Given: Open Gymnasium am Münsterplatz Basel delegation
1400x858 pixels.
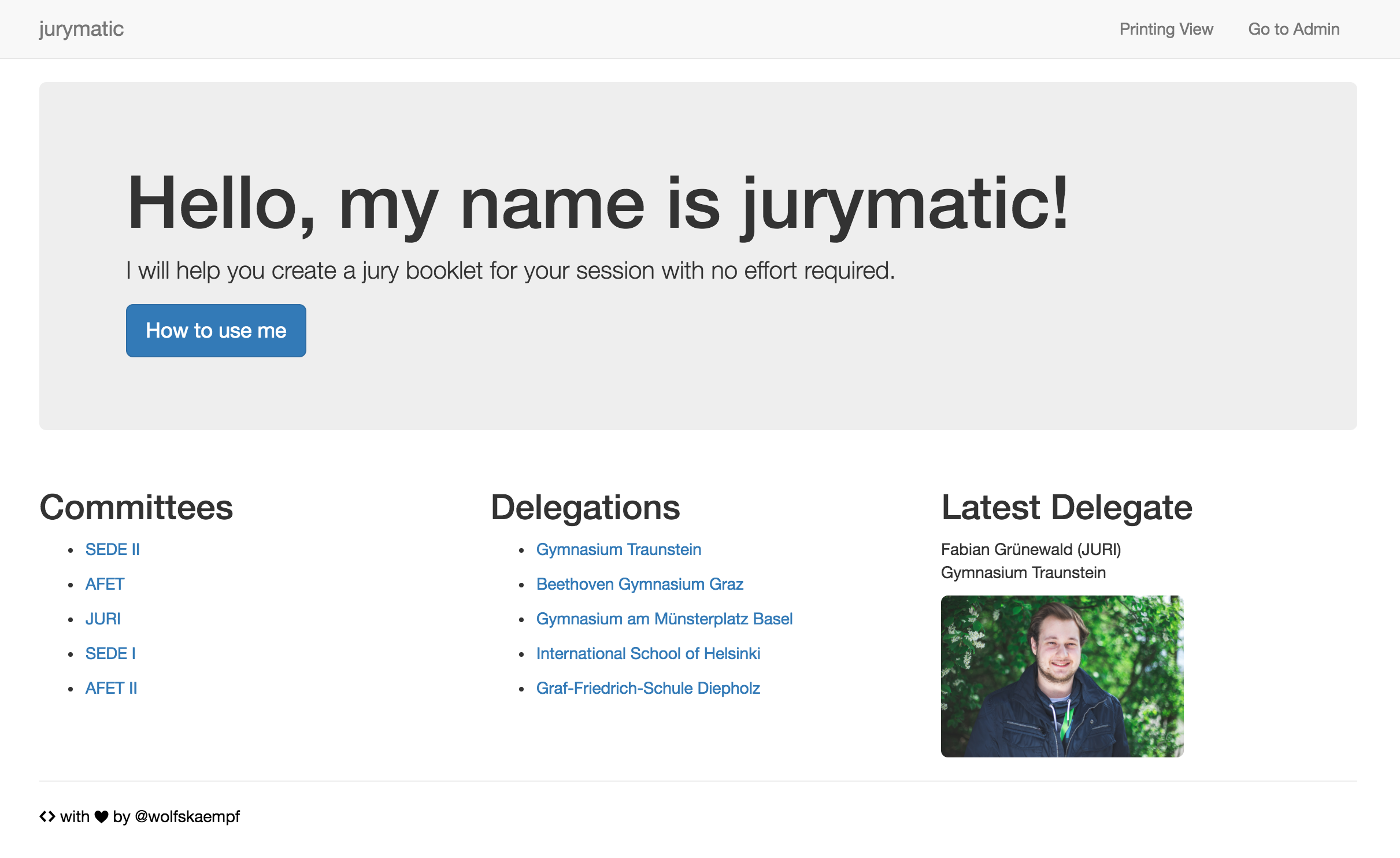Looking at the screenshot, I should click(x=665, y=619).
